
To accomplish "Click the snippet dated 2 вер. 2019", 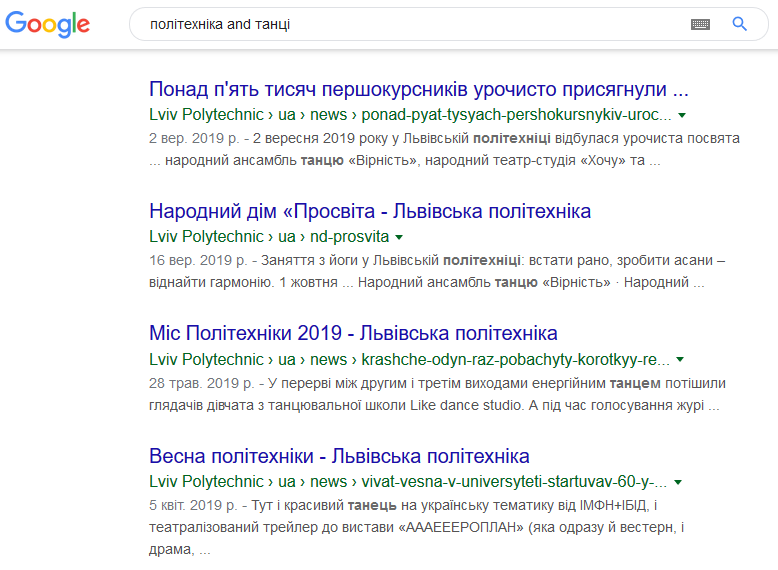I will pyautogui.click(x=444, y=149).
